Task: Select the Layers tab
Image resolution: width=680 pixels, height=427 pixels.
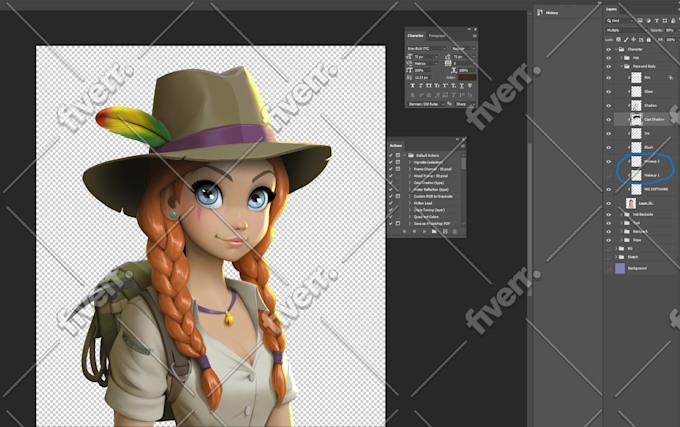Action: (611, 9)
